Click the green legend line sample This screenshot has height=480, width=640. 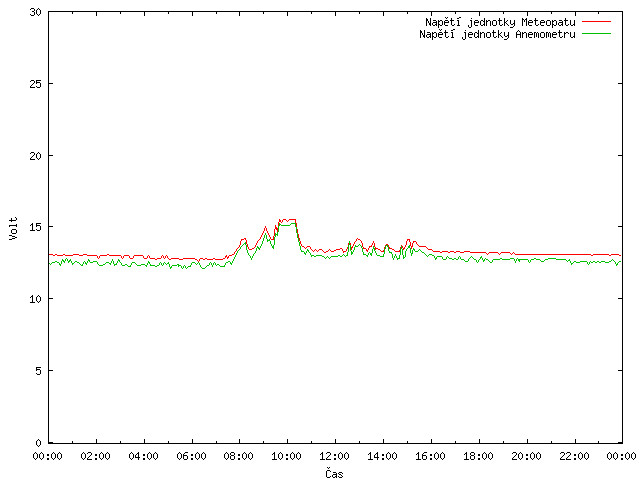[x=596, y=33]
